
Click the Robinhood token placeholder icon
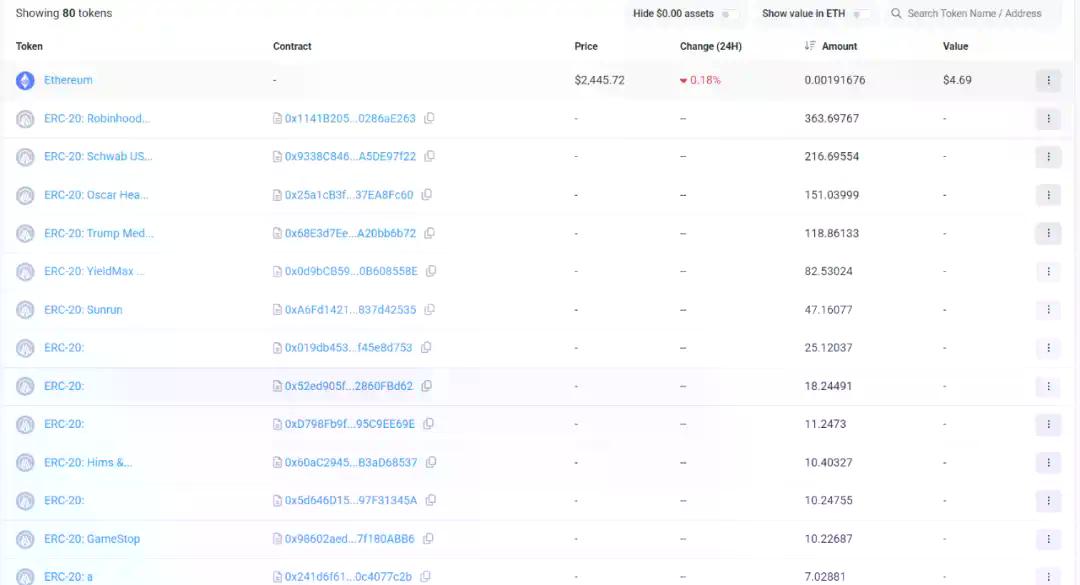point(25,119)
